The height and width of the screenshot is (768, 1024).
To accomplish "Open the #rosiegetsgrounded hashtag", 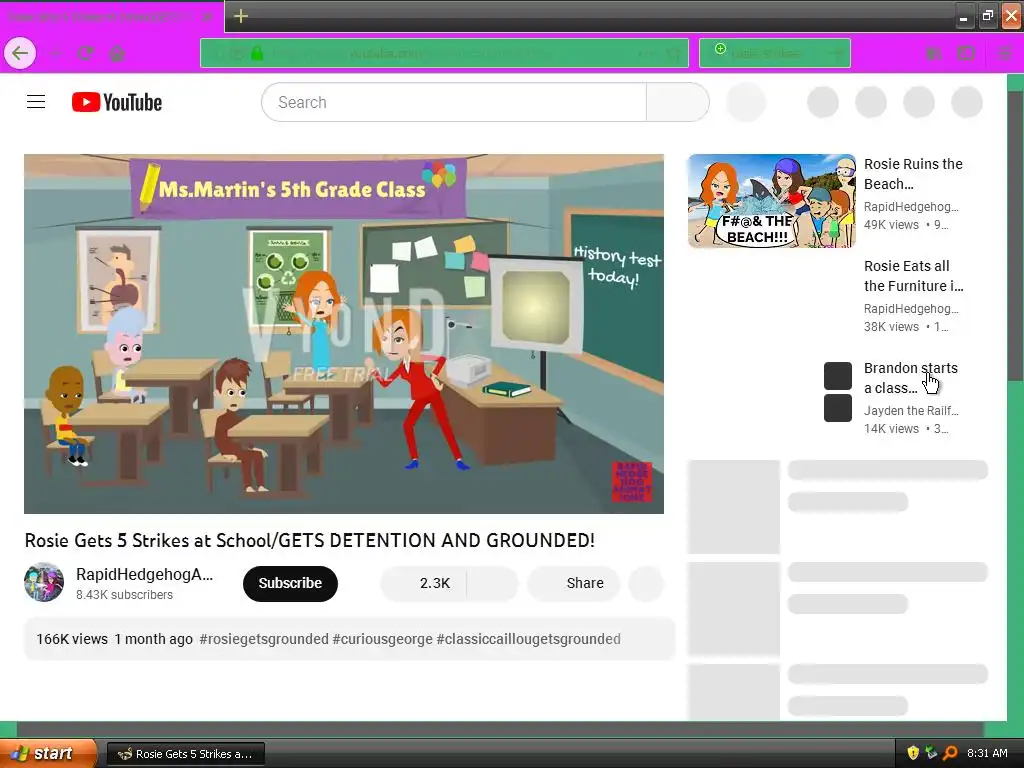I will click(264, 639).
